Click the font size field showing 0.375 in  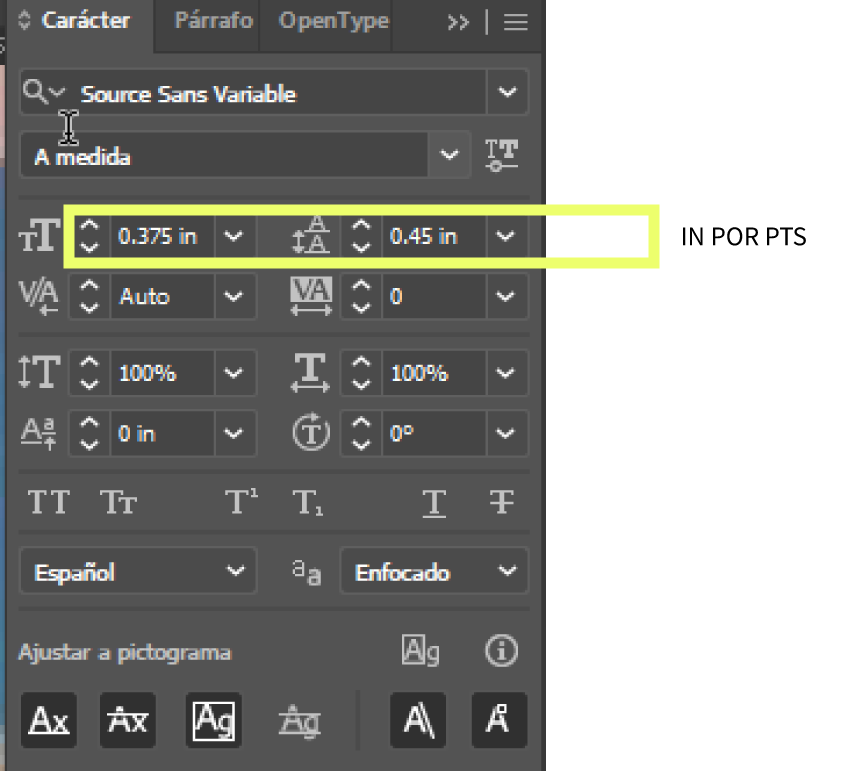(160, 237)
